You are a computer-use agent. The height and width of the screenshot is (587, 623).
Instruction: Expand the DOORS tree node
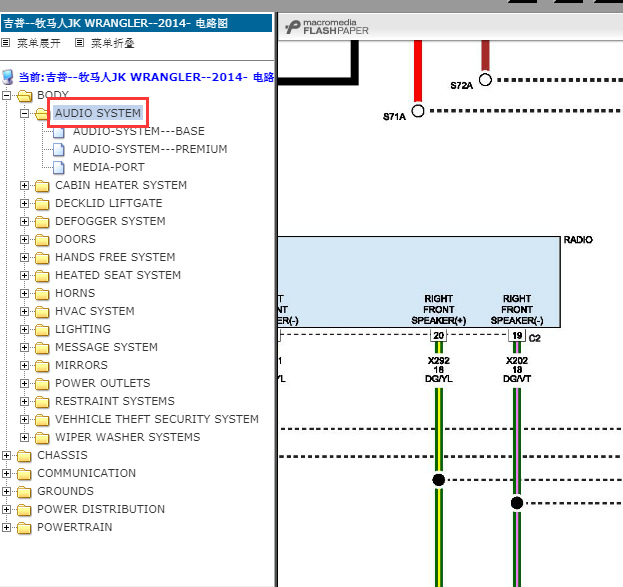coord(25,240)
